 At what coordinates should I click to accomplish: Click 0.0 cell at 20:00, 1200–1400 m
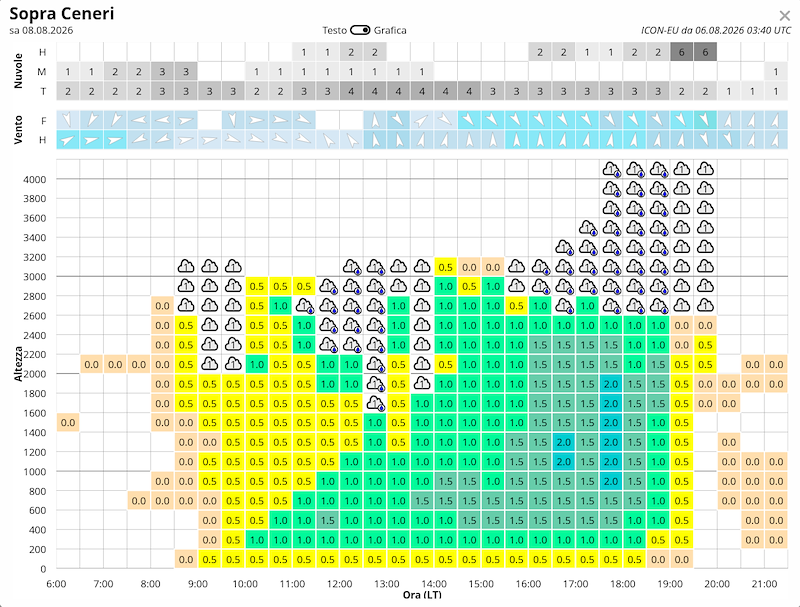pos(729,442)
